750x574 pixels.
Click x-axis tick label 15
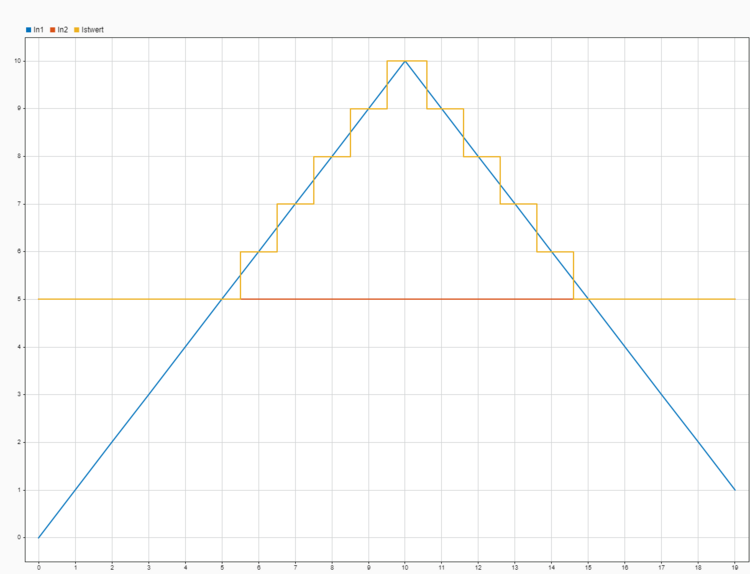[588, 568]
